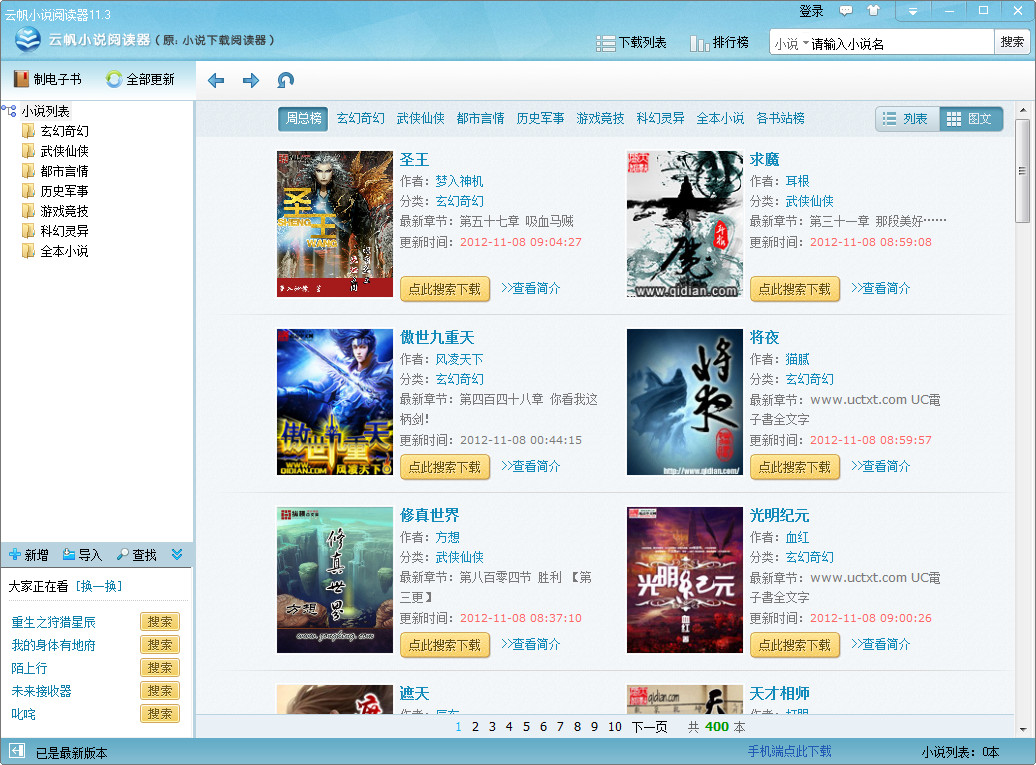
Task: Select the 都市言情 category tab
Action: [x=480, y=118]
